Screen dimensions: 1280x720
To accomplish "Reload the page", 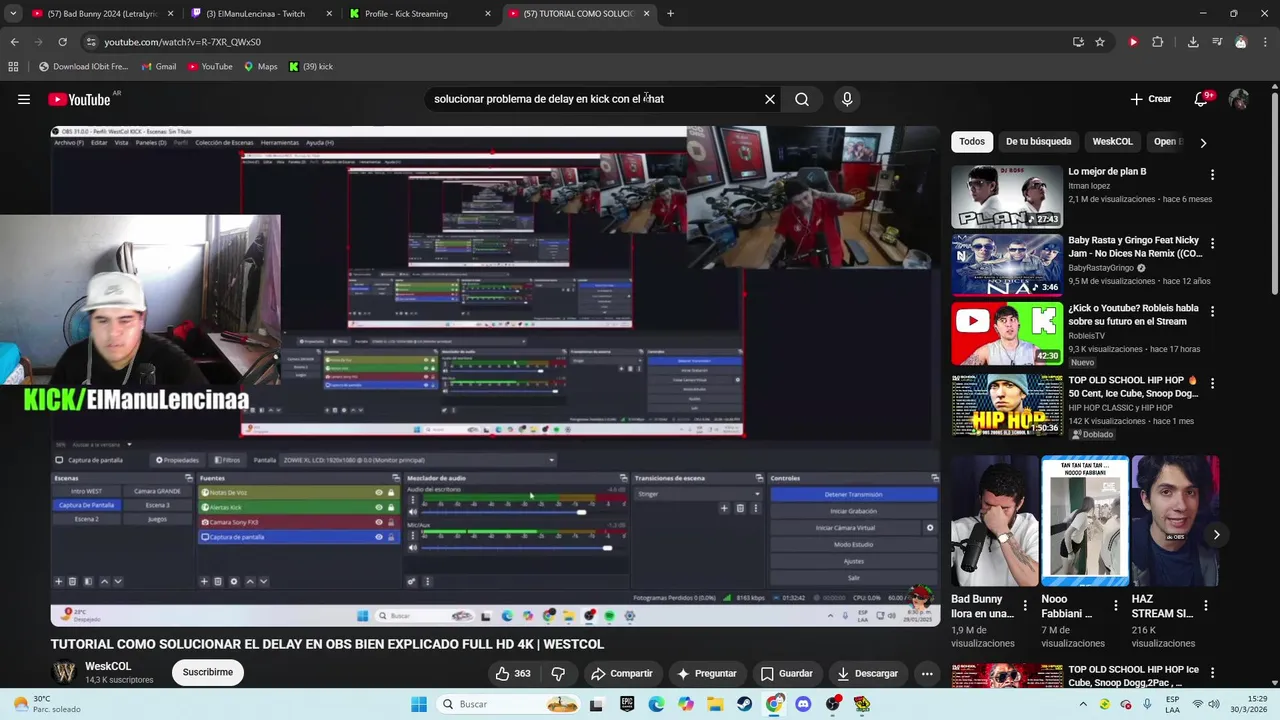I will click(62, 42).
